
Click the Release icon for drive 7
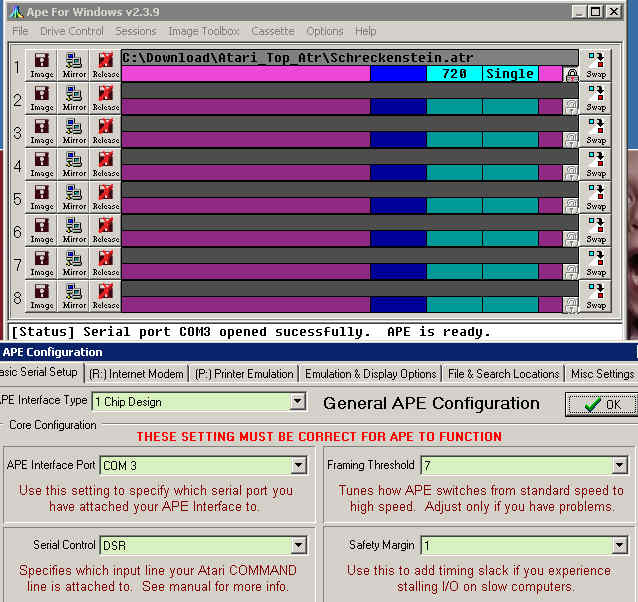105,263
